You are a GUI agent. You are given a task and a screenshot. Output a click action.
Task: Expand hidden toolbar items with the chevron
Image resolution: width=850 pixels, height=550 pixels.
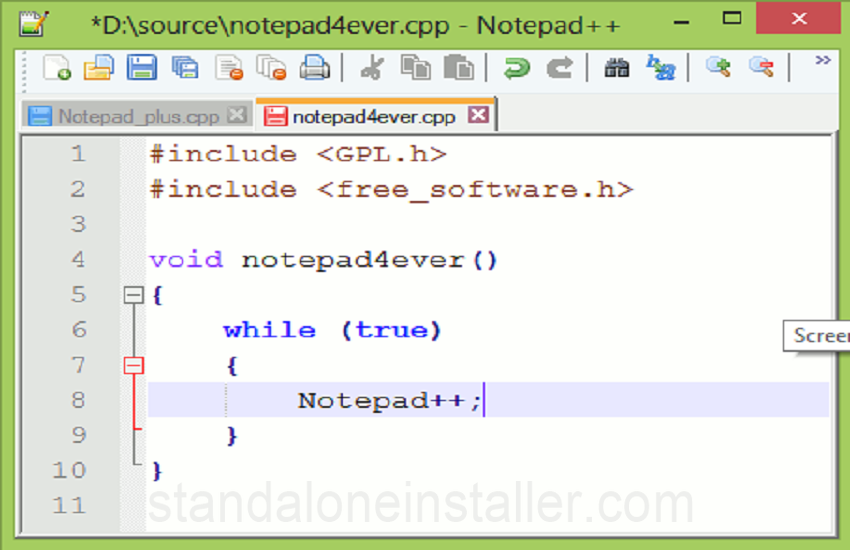click(823, 60)
